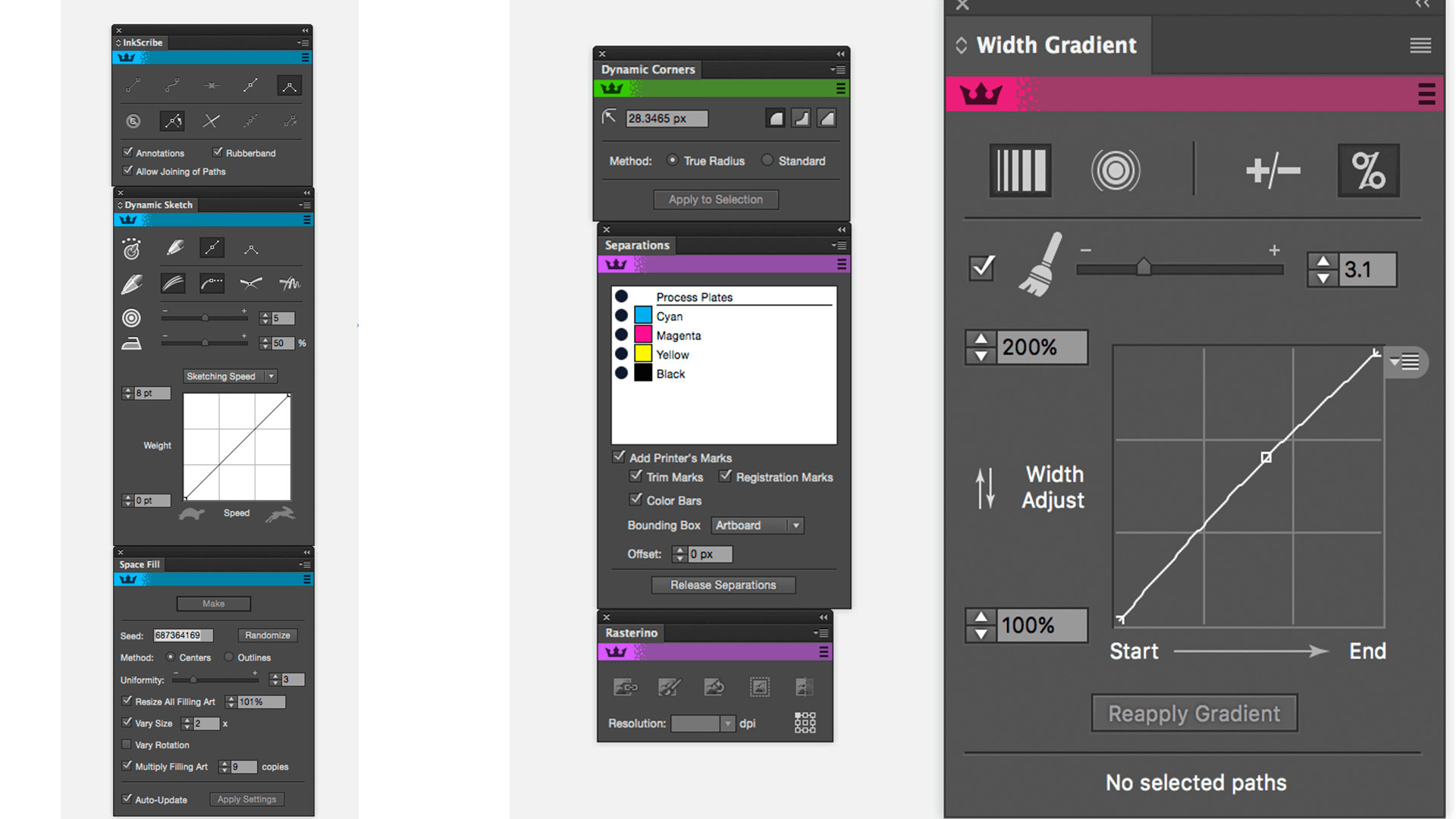Toggle Add Printer's Marks checkbox in Separations
Screen dimensions: 1456x819
[x=619, y=457]
